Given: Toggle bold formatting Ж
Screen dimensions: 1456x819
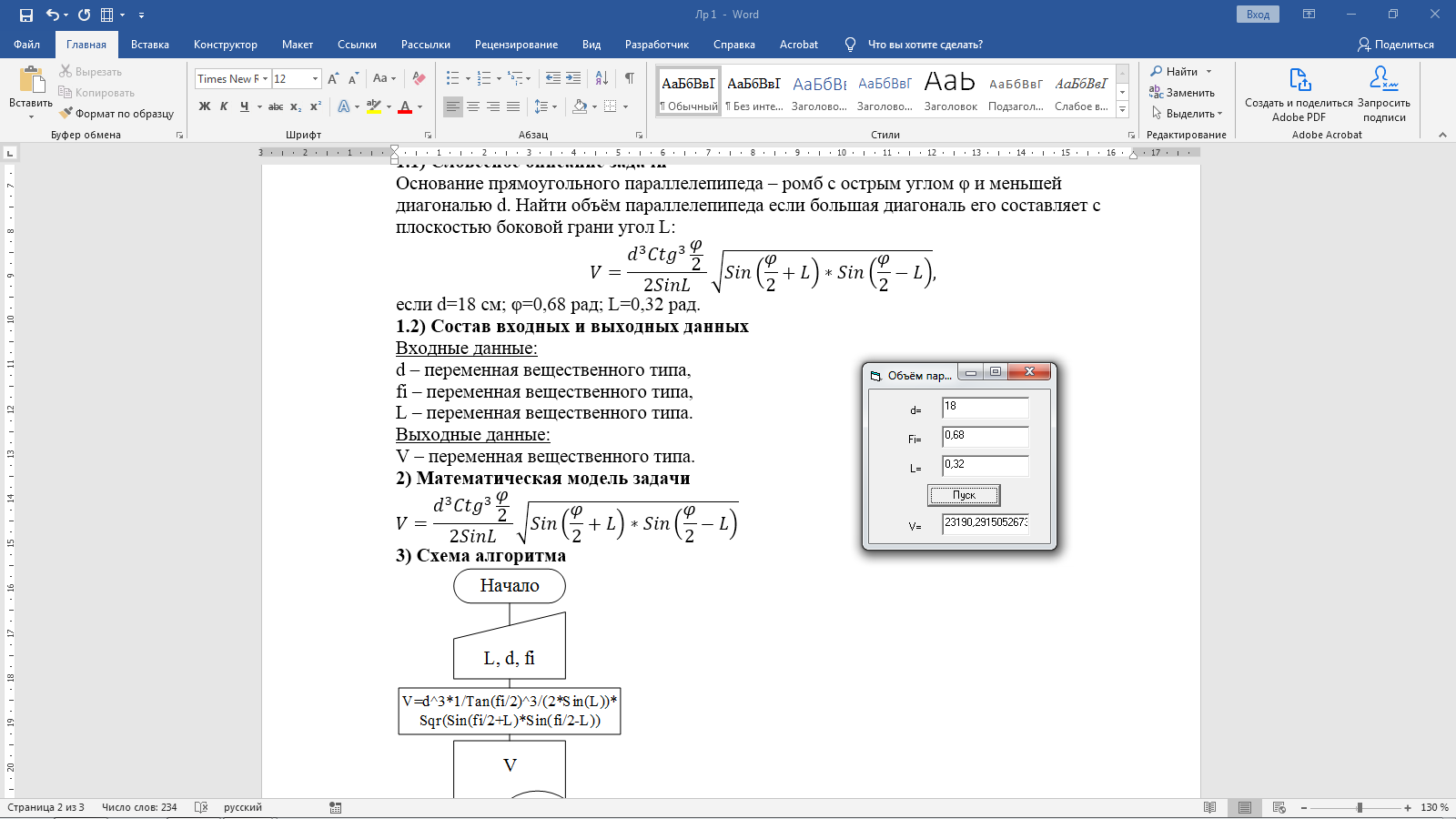Looking at the screenshot, I should click(205, 106).
